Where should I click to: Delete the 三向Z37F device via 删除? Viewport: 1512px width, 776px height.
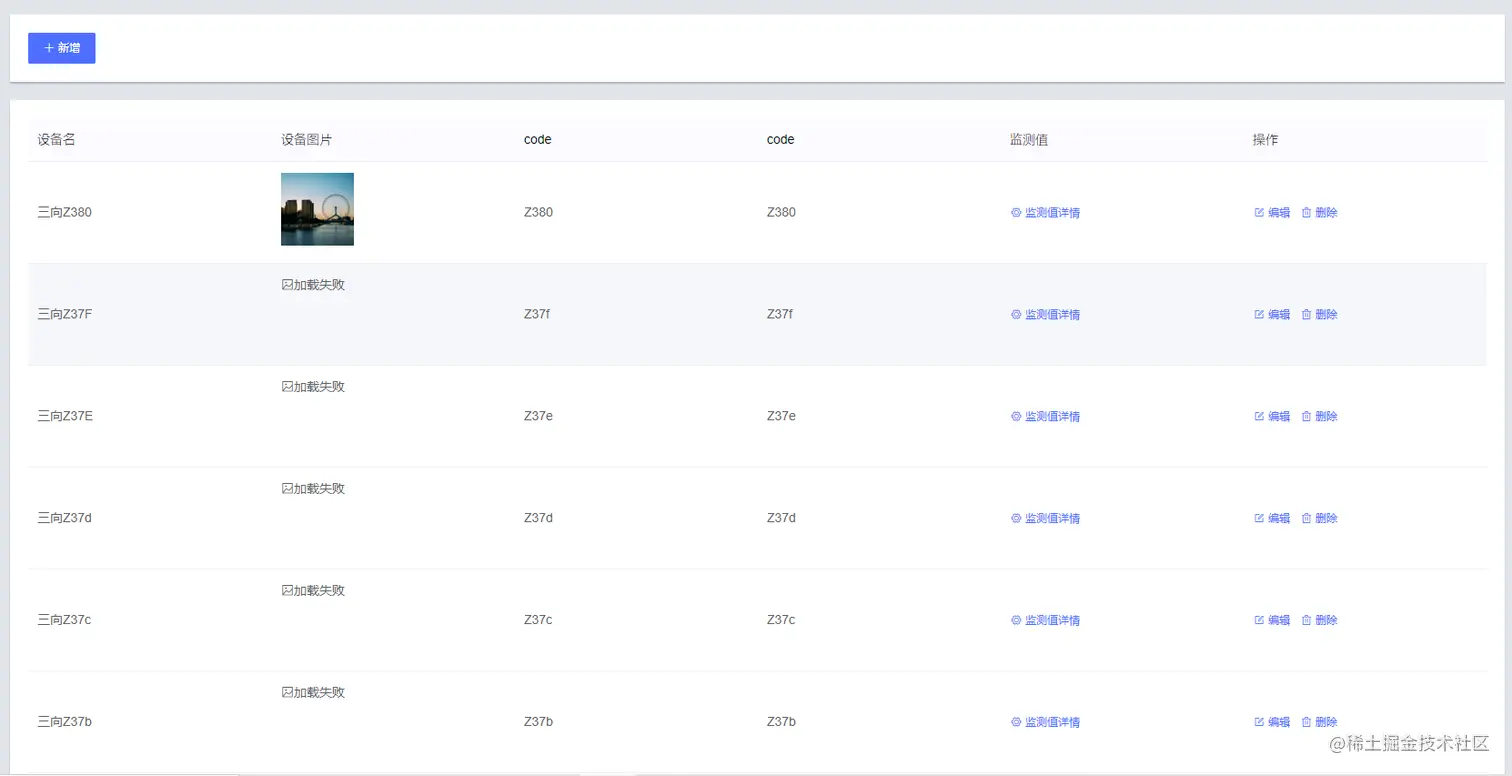point(1319,315)
